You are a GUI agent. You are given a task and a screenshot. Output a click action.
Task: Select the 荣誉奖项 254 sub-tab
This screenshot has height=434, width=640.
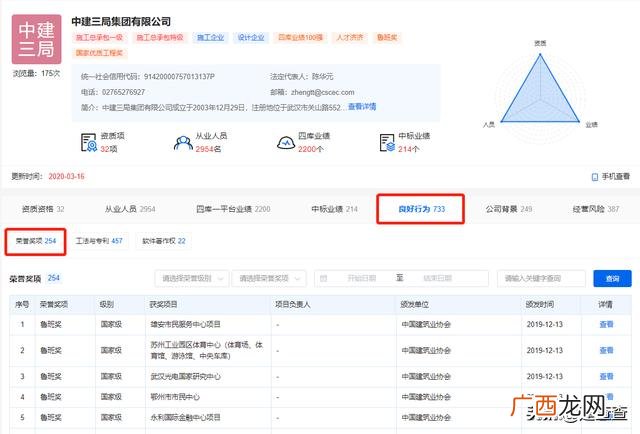36,241
